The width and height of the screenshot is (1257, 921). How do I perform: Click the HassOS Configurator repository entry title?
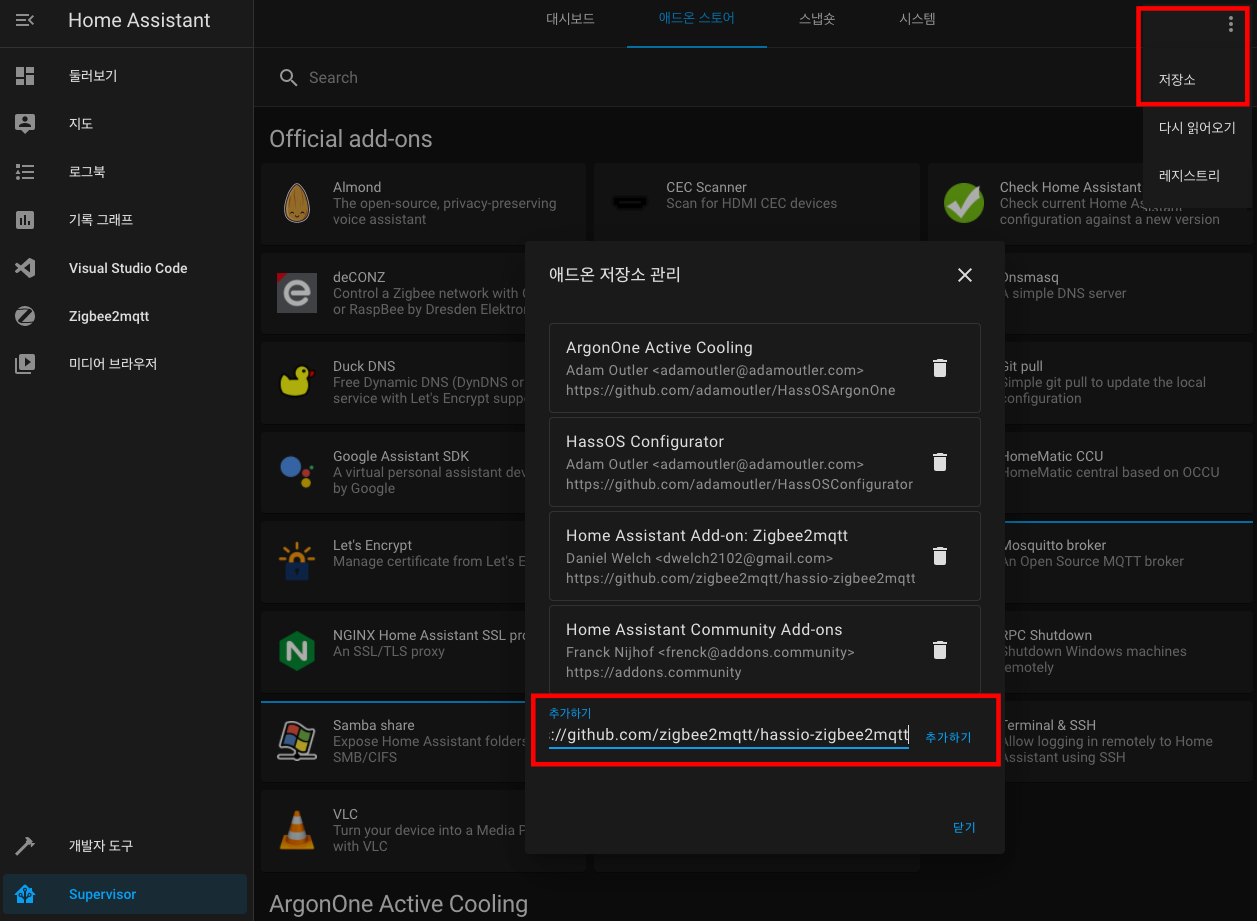pos(645,442)
